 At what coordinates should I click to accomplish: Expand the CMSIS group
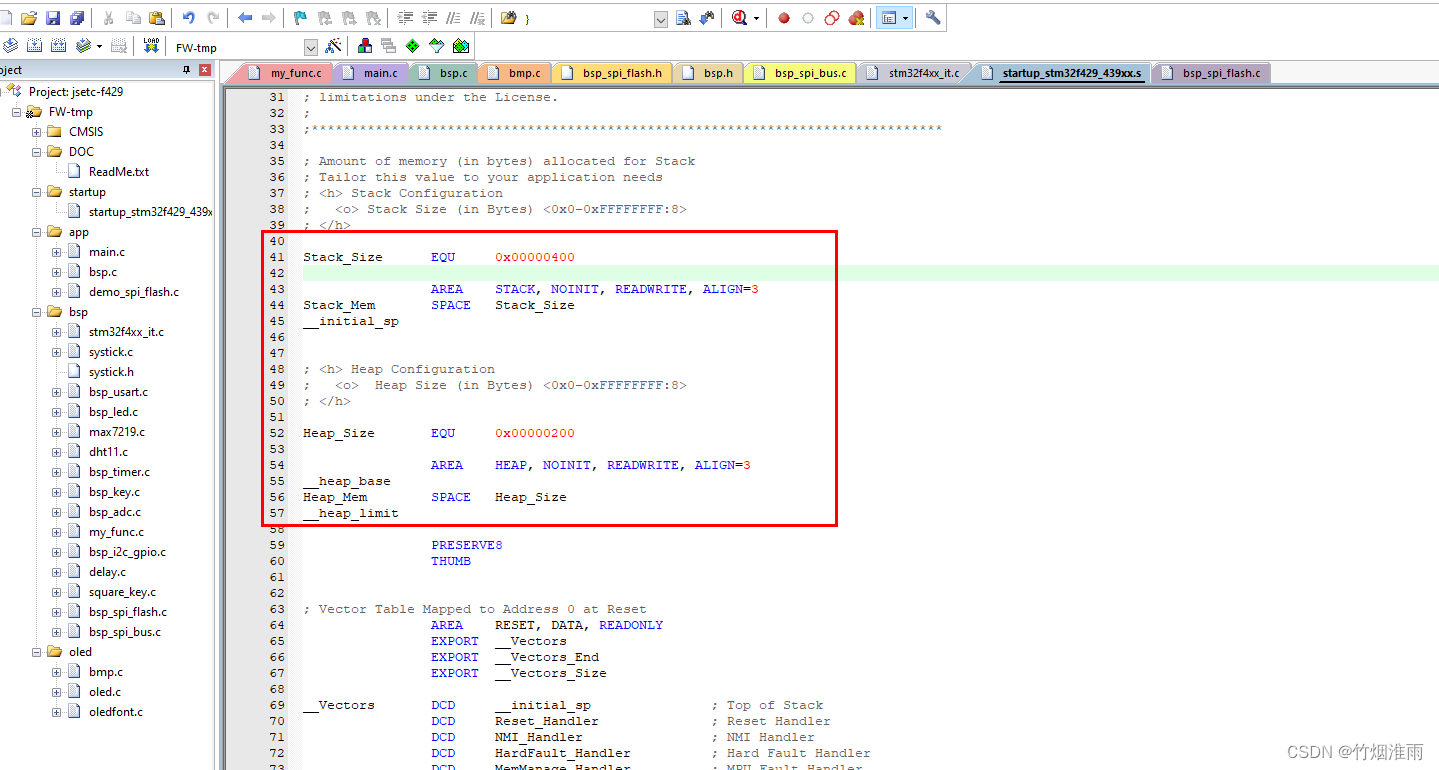pos(36,131)
